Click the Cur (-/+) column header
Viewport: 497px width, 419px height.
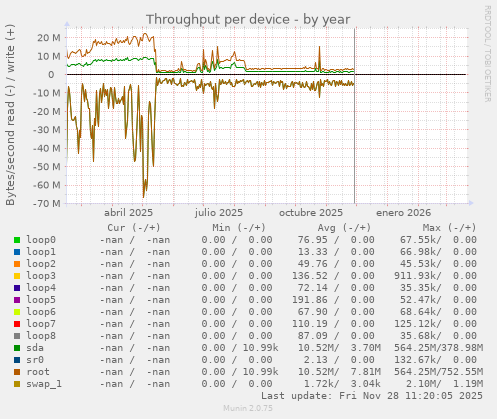[134, 228]
